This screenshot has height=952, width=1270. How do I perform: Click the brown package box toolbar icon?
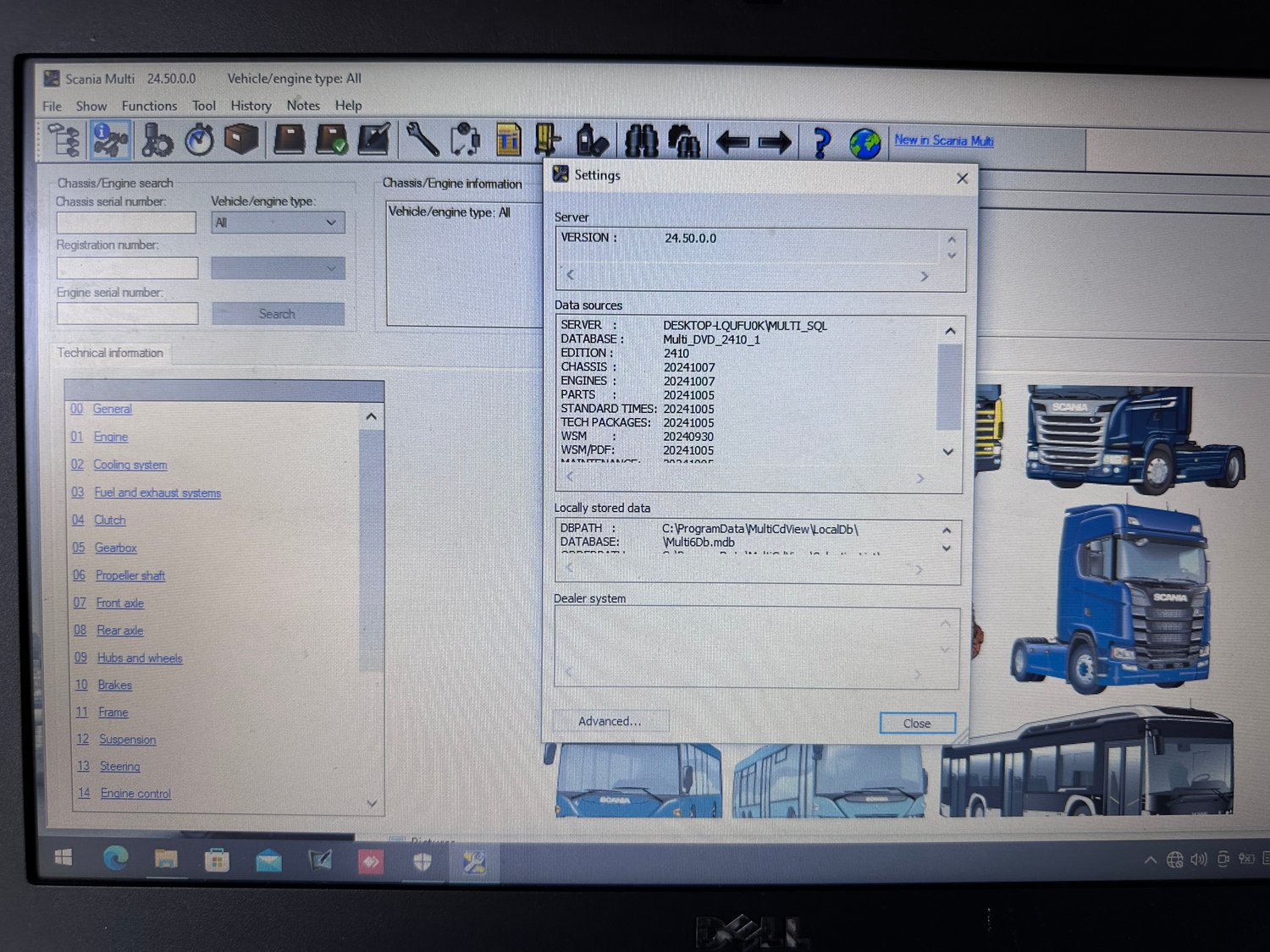tap(241, 140)
